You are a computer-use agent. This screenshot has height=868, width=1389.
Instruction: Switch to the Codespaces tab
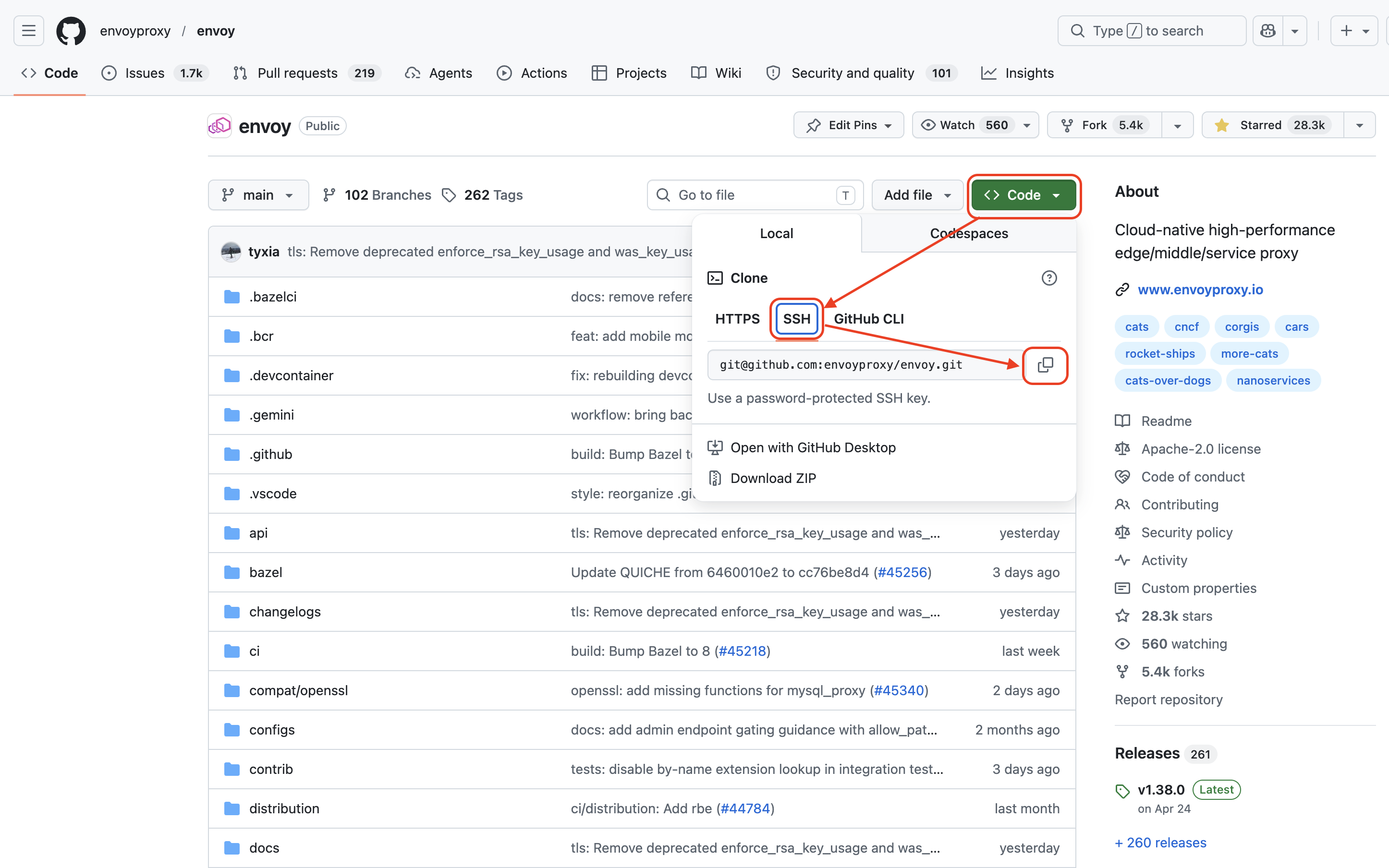coord(969,234)
